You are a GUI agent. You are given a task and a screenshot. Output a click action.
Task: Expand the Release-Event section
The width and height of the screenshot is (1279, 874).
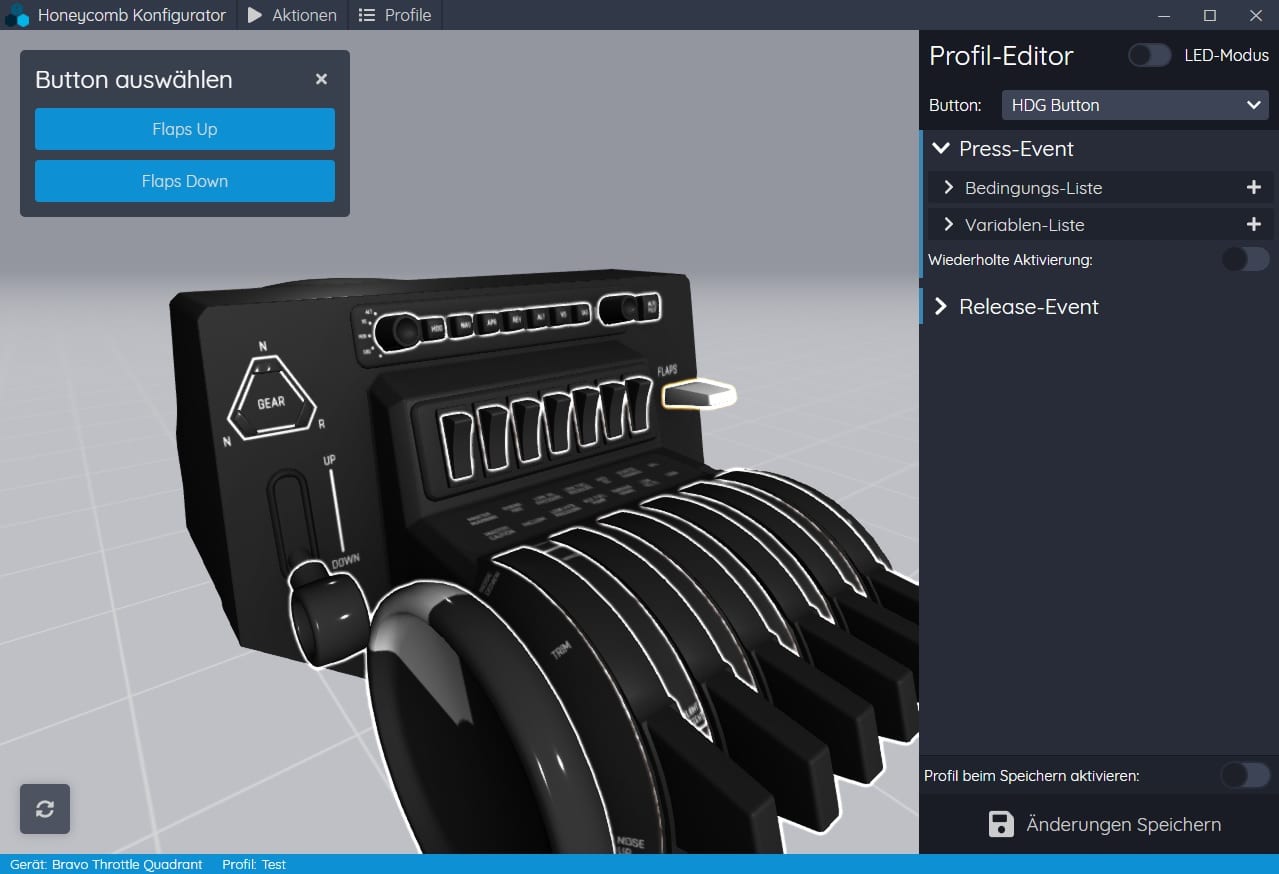[940, 307]
